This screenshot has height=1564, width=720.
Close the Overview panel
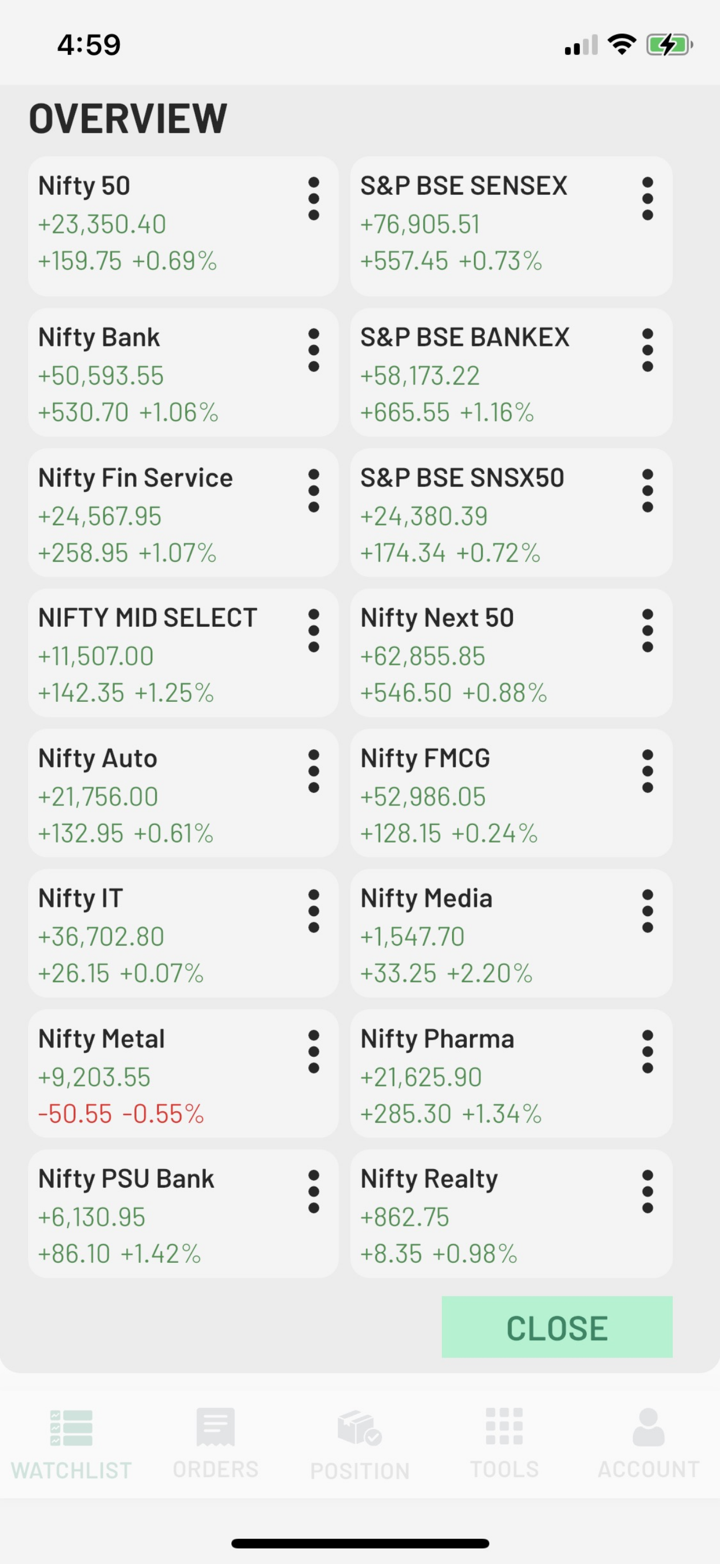[x=557, y=1327]
